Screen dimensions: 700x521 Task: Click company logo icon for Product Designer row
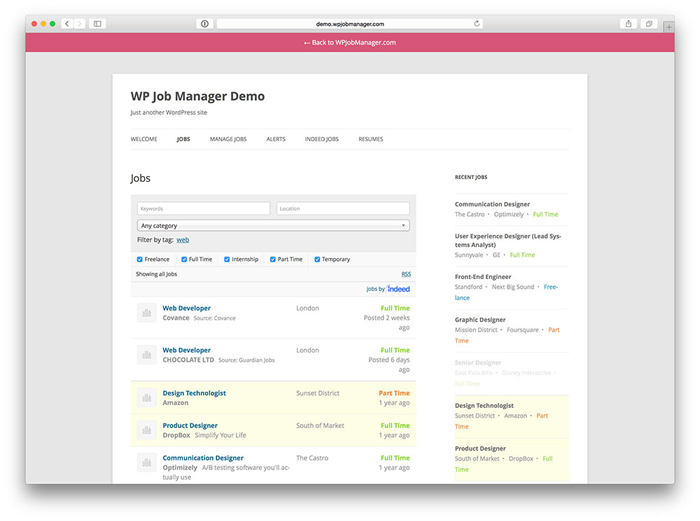(x=146, y=430)
